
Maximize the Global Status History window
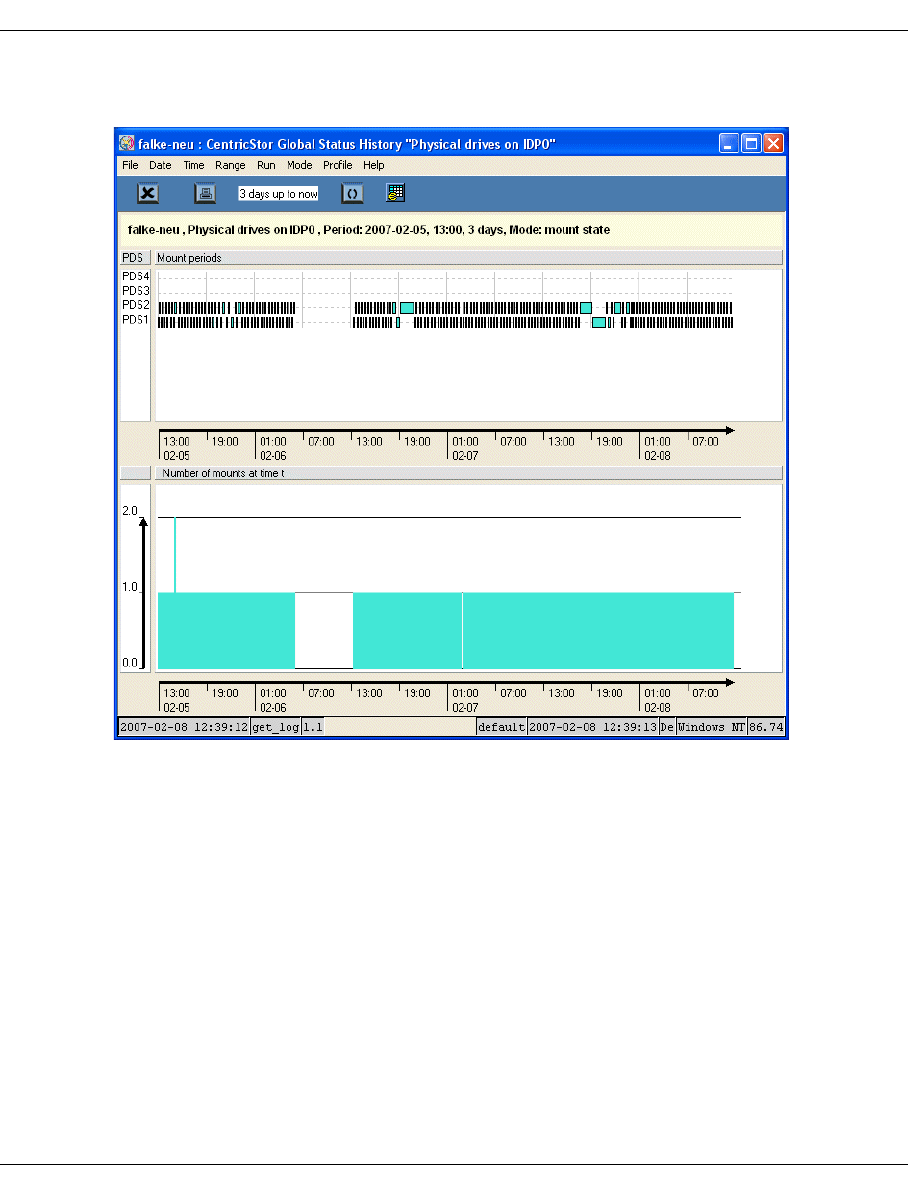752,143
